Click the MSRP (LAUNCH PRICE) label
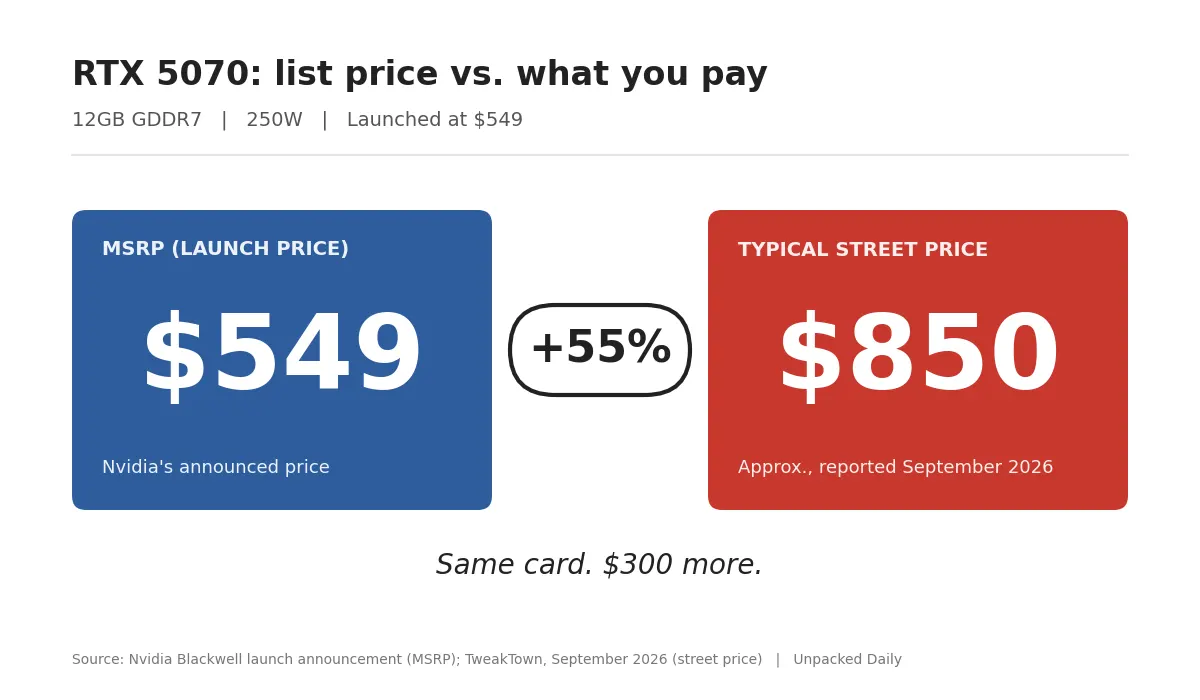This screenshot has height=700, width=1200. click(x=225, y=249)
